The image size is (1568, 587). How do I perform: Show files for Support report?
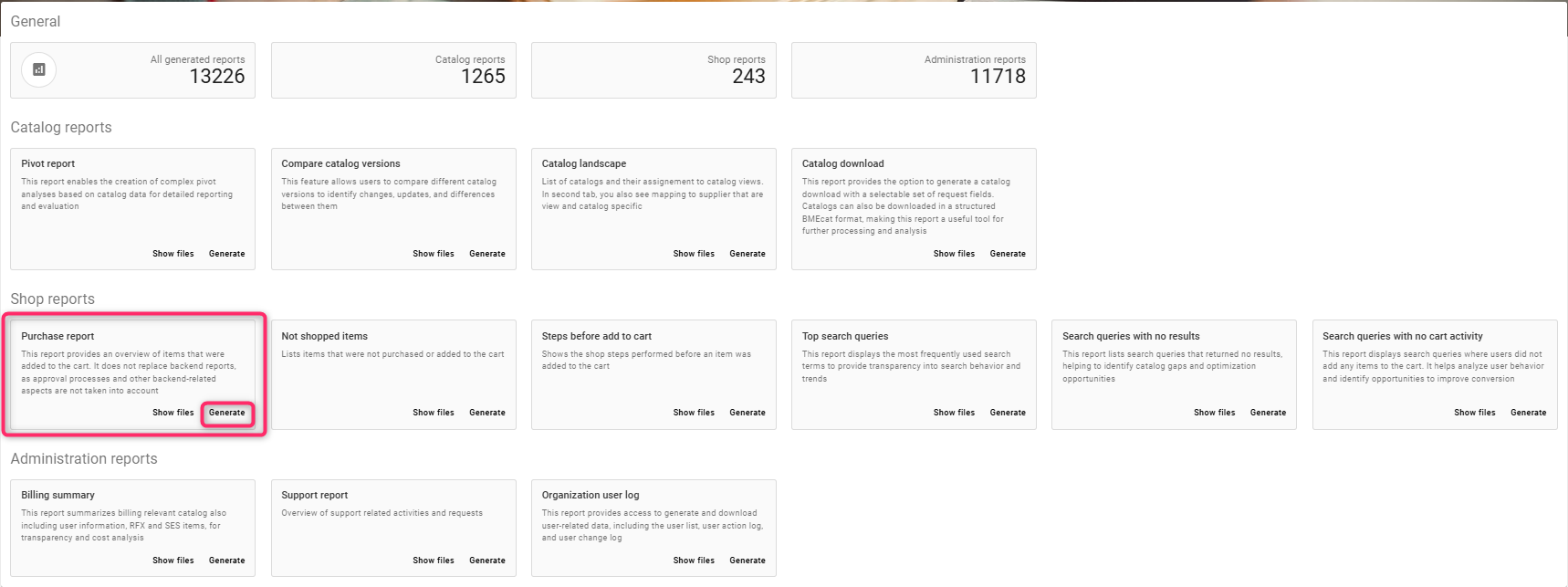click(x=433, y=561)
